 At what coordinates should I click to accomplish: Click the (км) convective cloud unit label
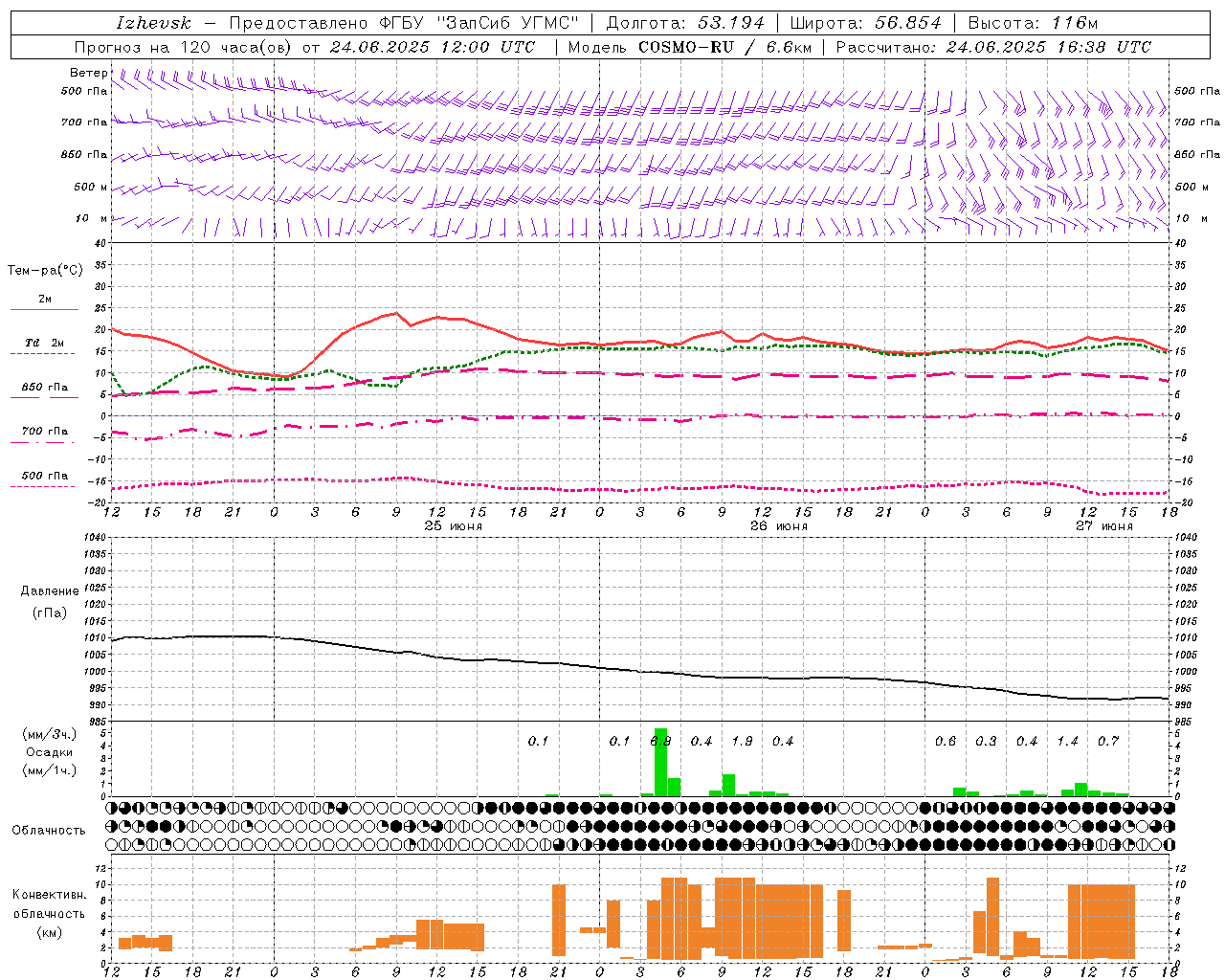50,932
